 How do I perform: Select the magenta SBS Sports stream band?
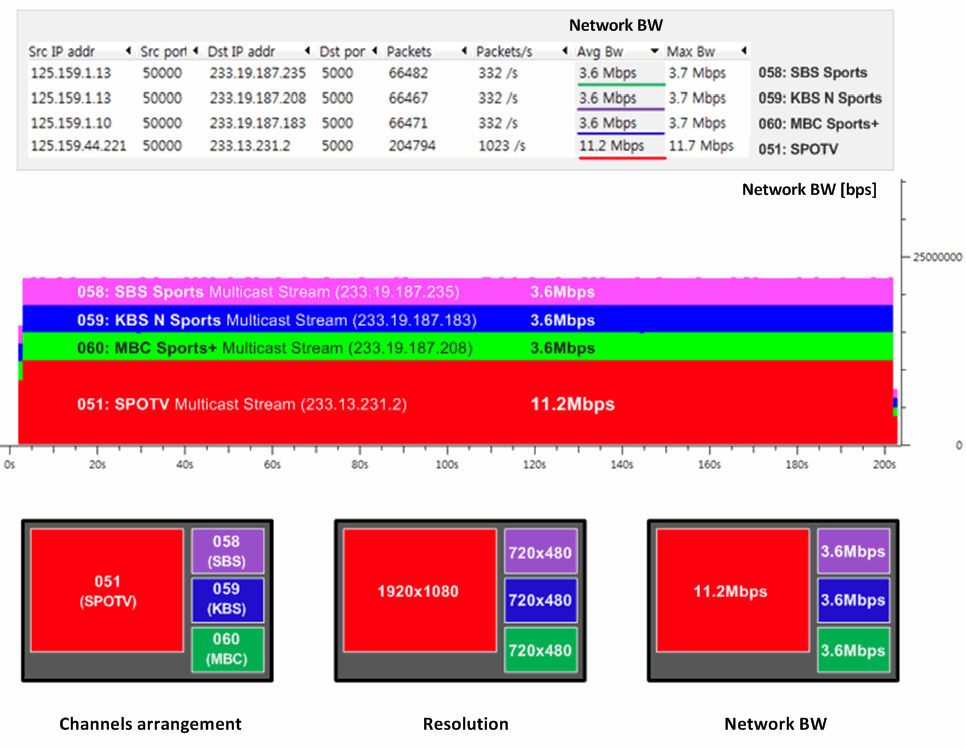coord(458,291)
